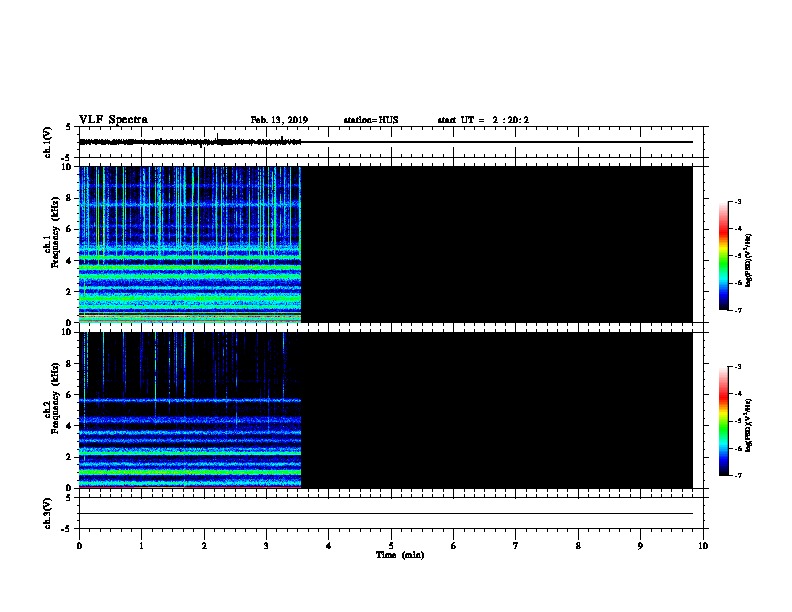Click the ch.2 colored spectrogram data region
Screen dimensions: 792x612
pos(190,410)
